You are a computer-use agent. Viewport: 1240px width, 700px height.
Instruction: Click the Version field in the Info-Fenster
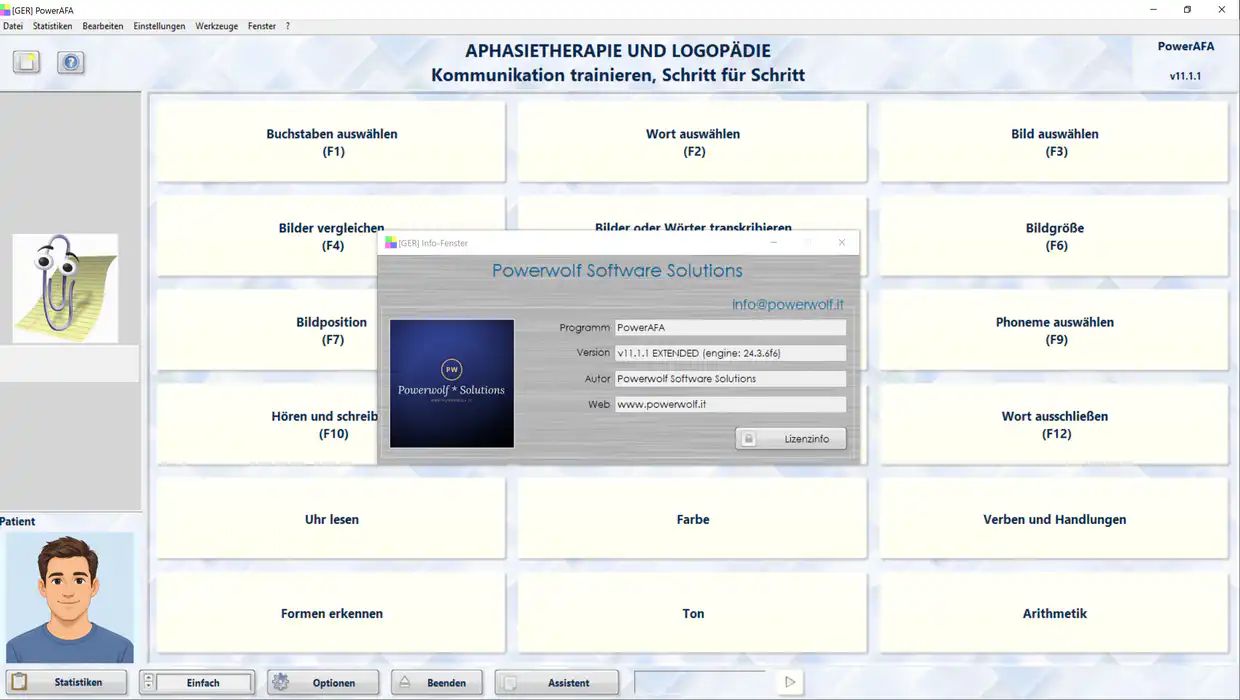730,353
